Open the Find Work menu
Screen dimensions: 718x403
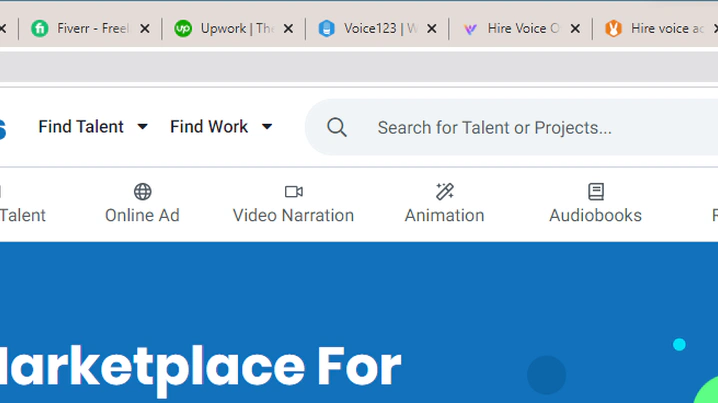click(x=209, y=127)
